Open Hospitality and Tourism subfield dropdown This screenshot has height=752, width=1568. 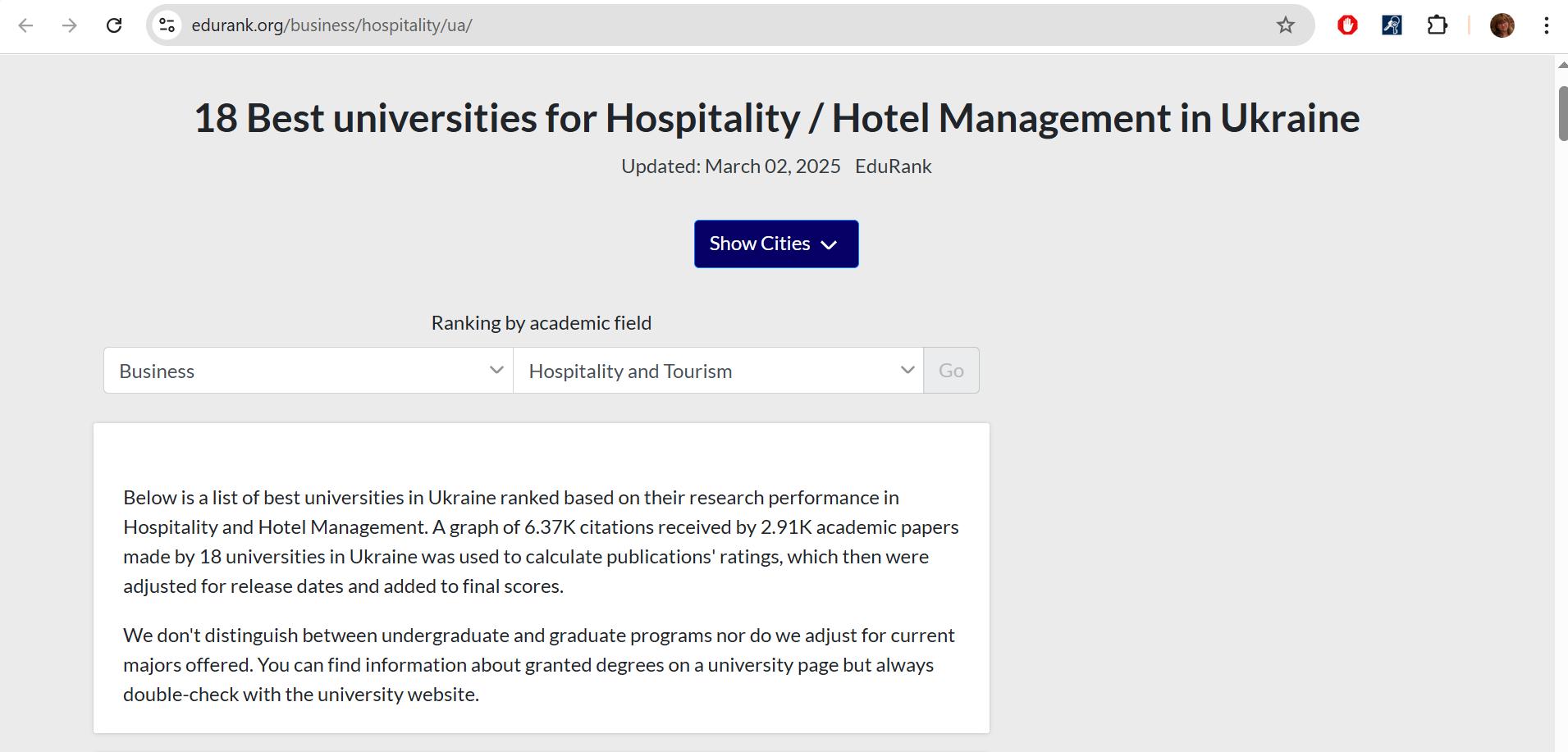(719, 371)
